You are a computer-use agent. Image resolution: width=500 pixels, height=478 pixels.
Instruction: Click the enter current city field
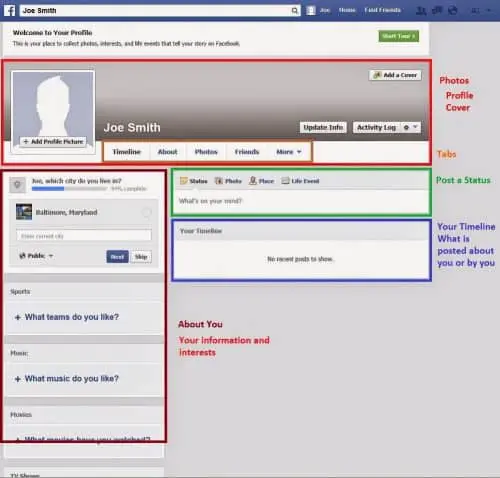pos(84,236)
